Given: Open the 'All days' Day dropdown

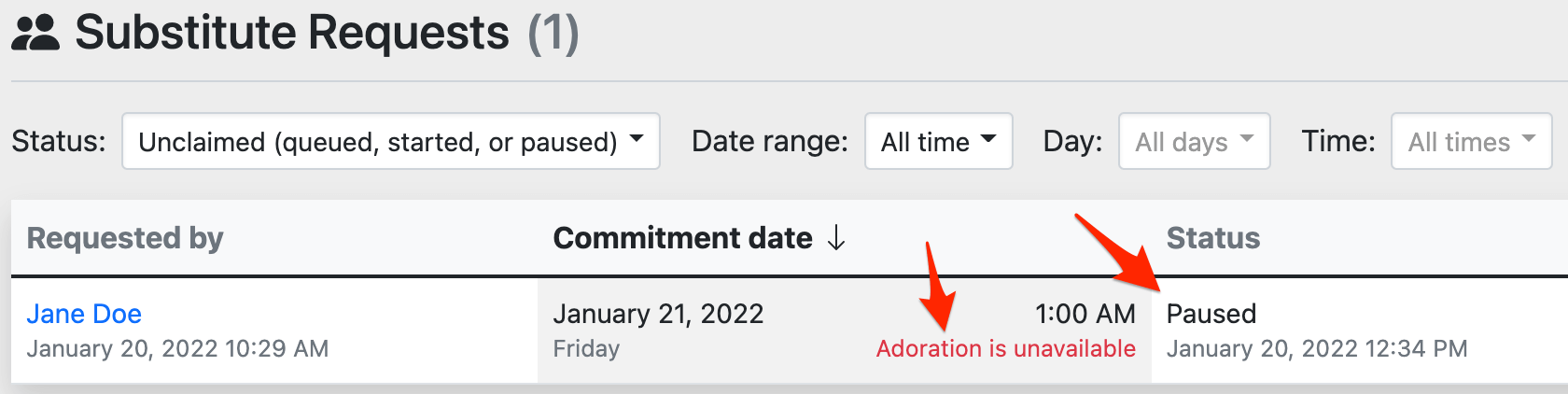Looking at the screenshot, I should (1194, 142).
